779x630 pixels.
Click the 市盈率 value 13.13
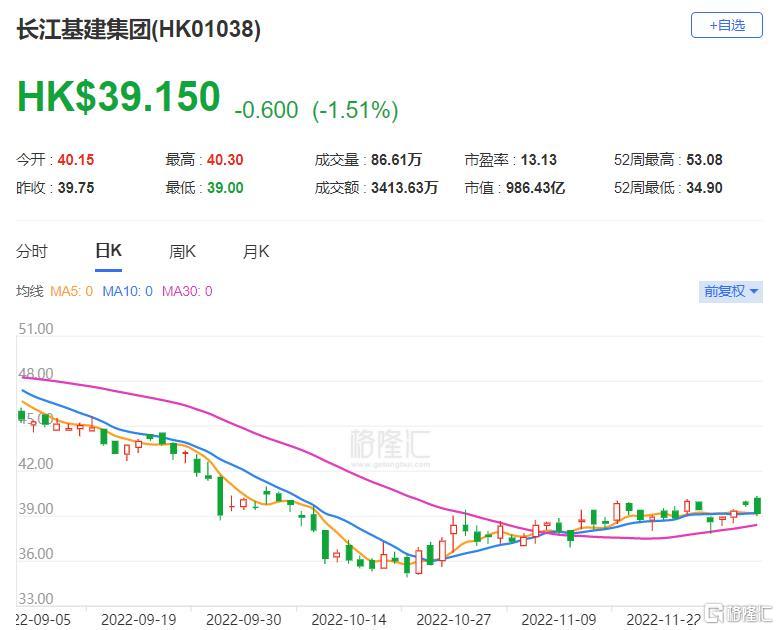539,160
